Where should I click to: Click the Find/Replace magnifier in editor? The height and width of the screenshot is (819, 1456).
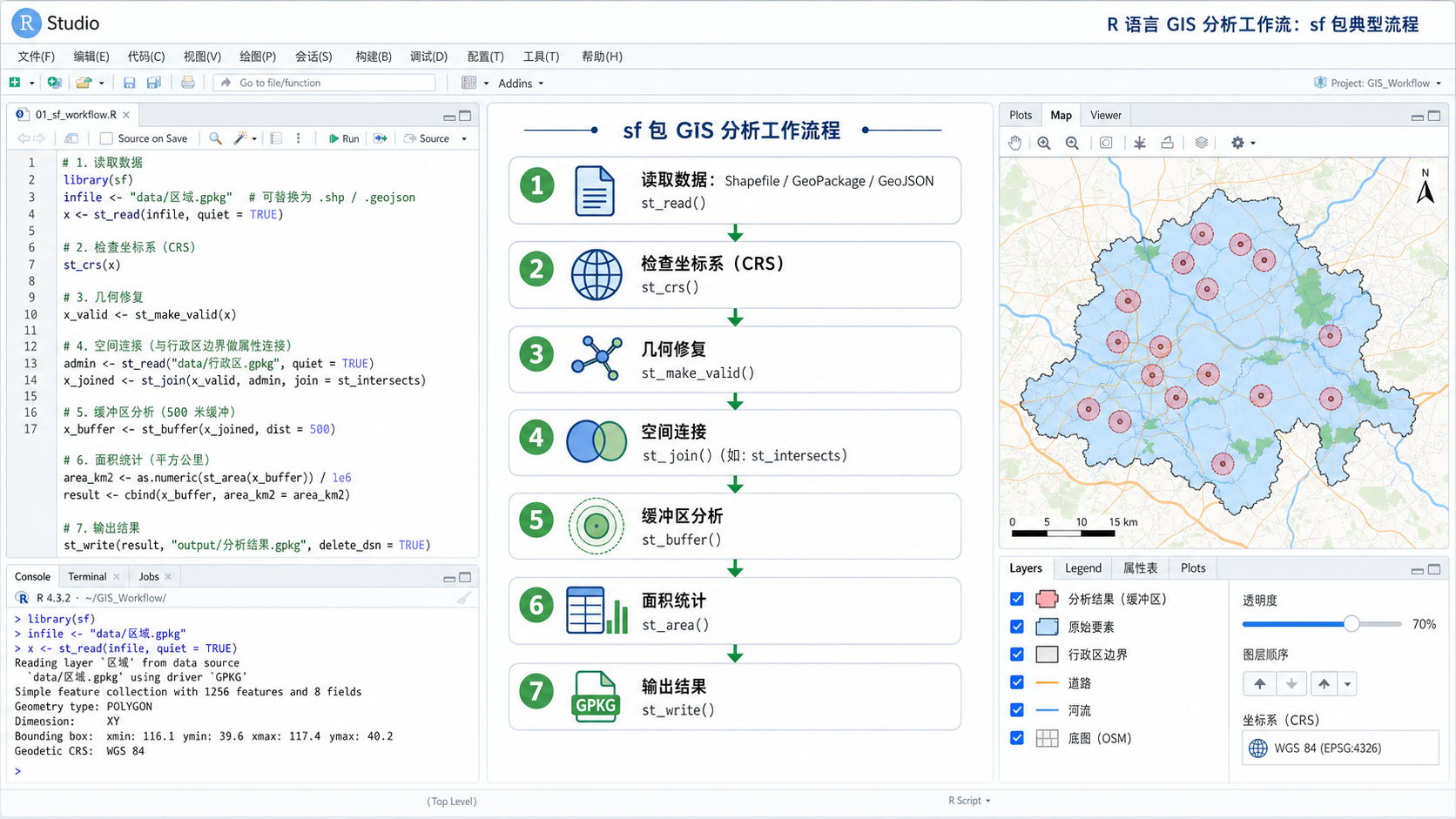click(215, 138)
